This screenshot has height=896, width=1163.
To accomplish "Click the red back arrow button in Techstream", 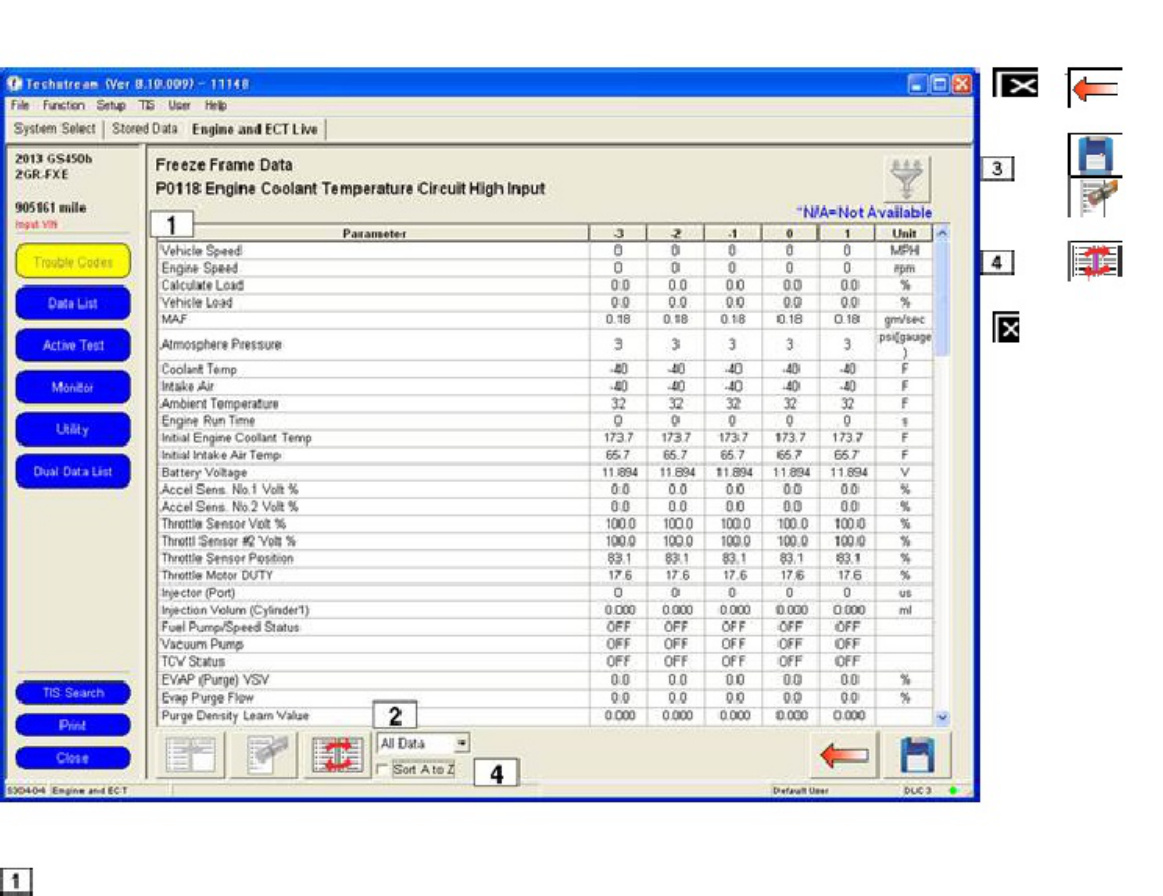I will click(845, 755).
